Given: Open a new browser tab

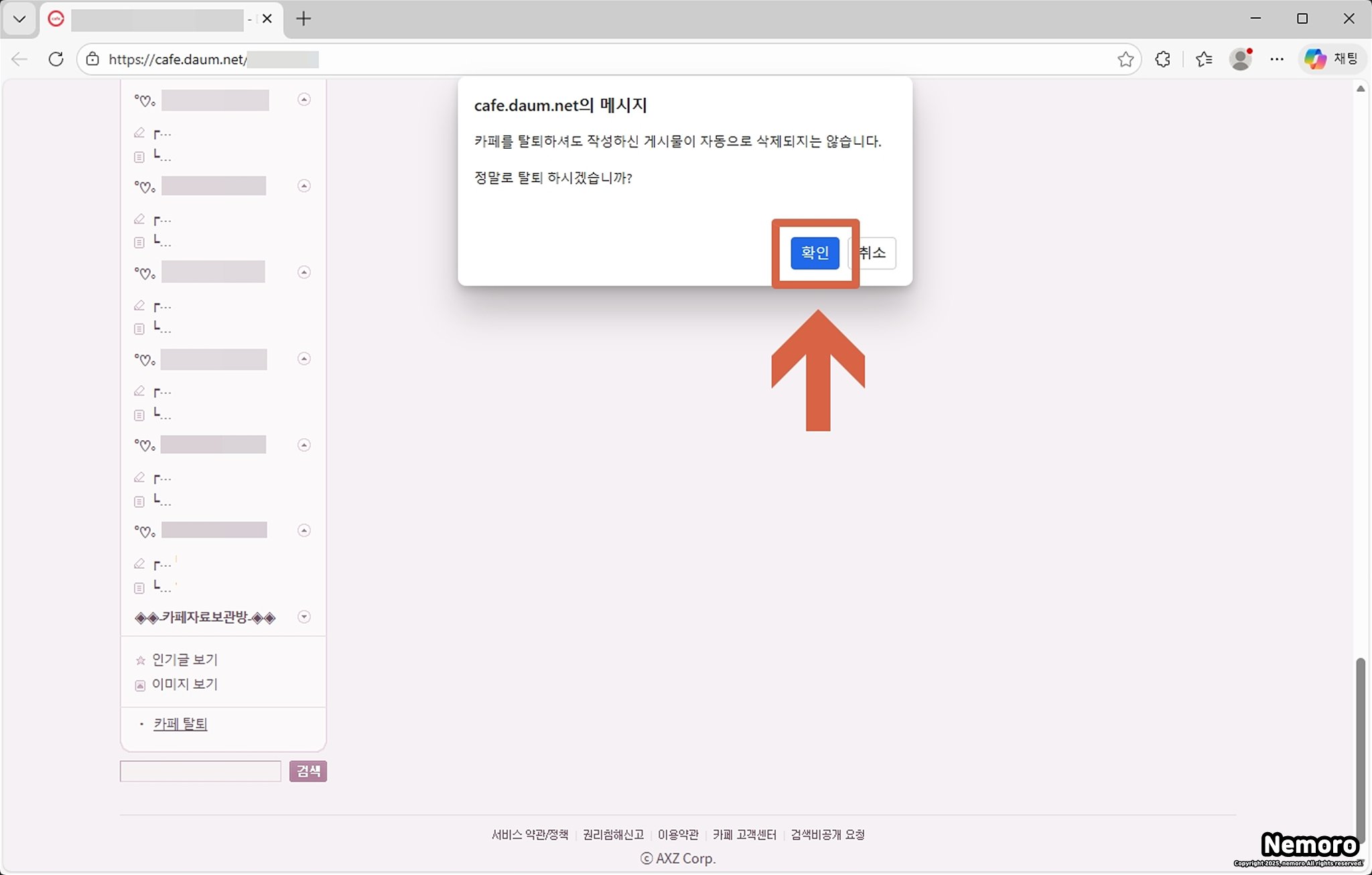Looking at the screenshot, I should point(303,19).
